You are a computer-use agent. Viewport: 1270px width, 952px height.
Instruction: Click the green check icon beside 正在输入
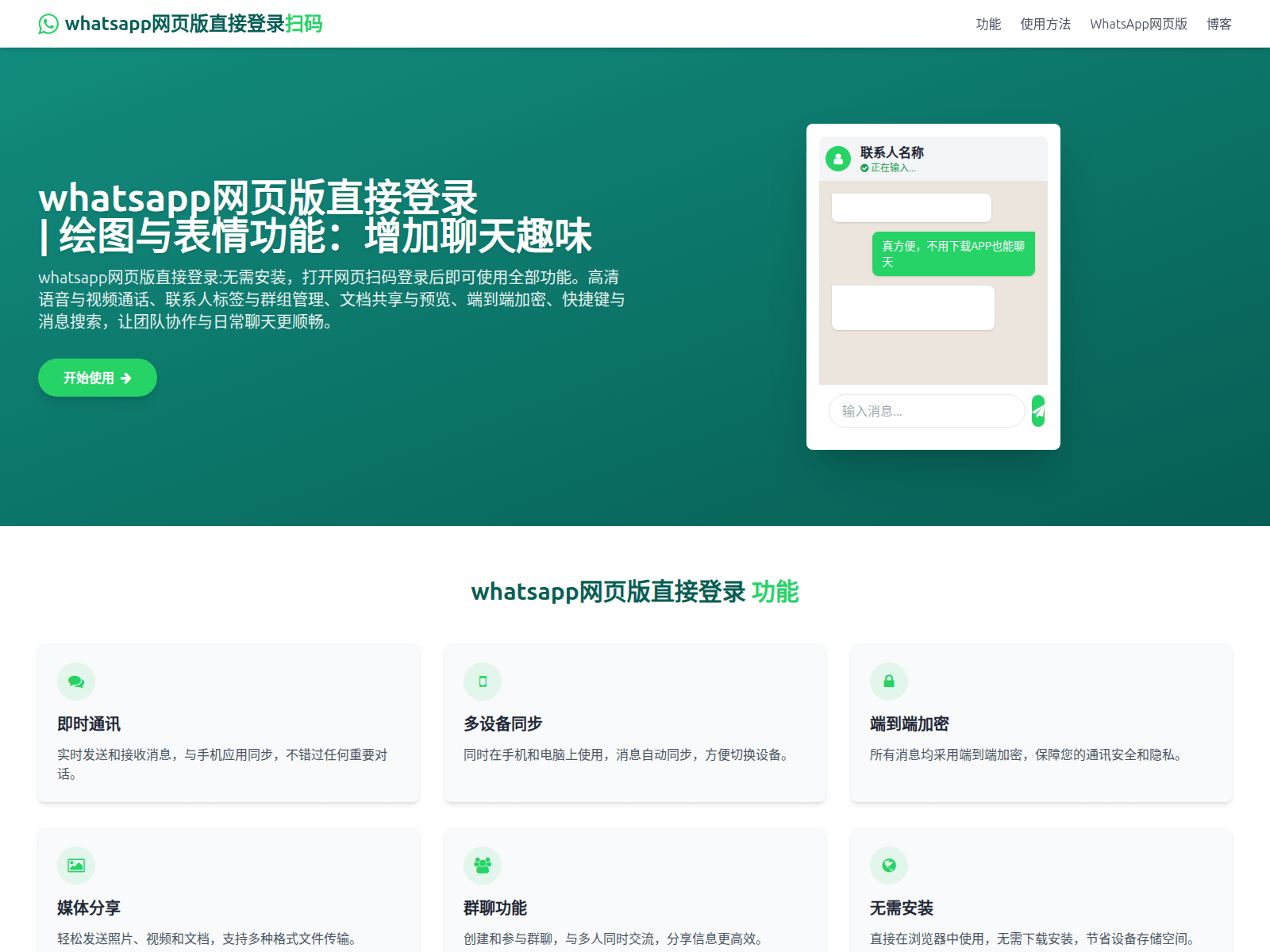(864, 167)
